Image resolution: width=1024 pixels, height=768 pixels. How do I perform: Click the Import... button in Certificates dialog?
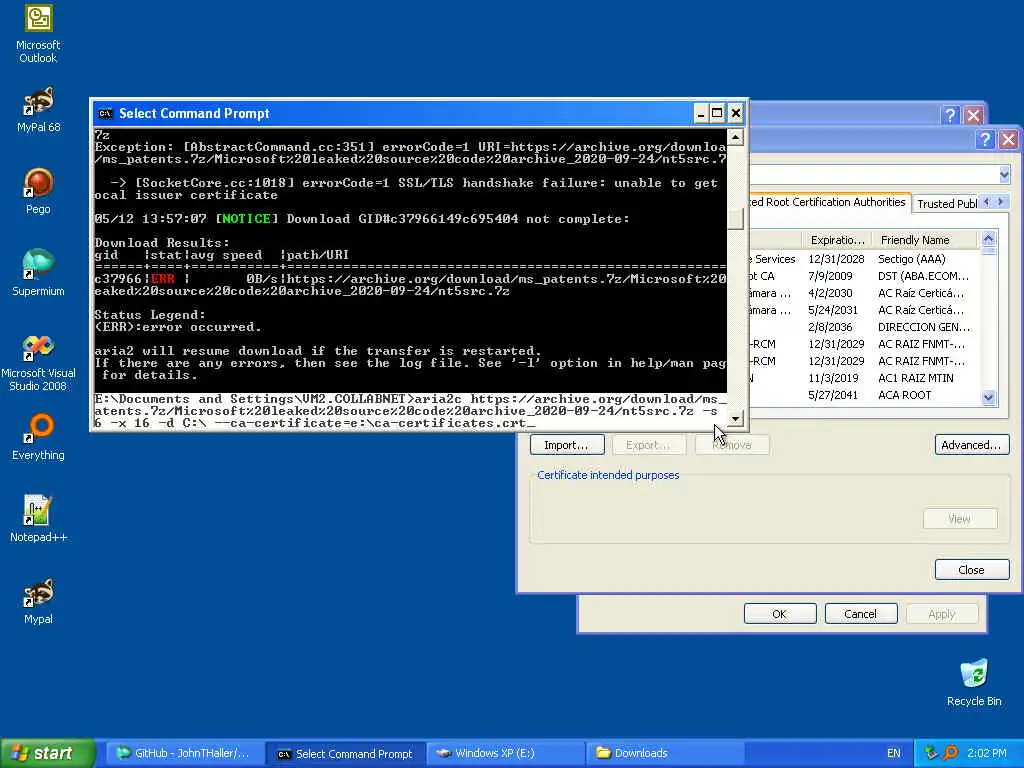(566, 445)
